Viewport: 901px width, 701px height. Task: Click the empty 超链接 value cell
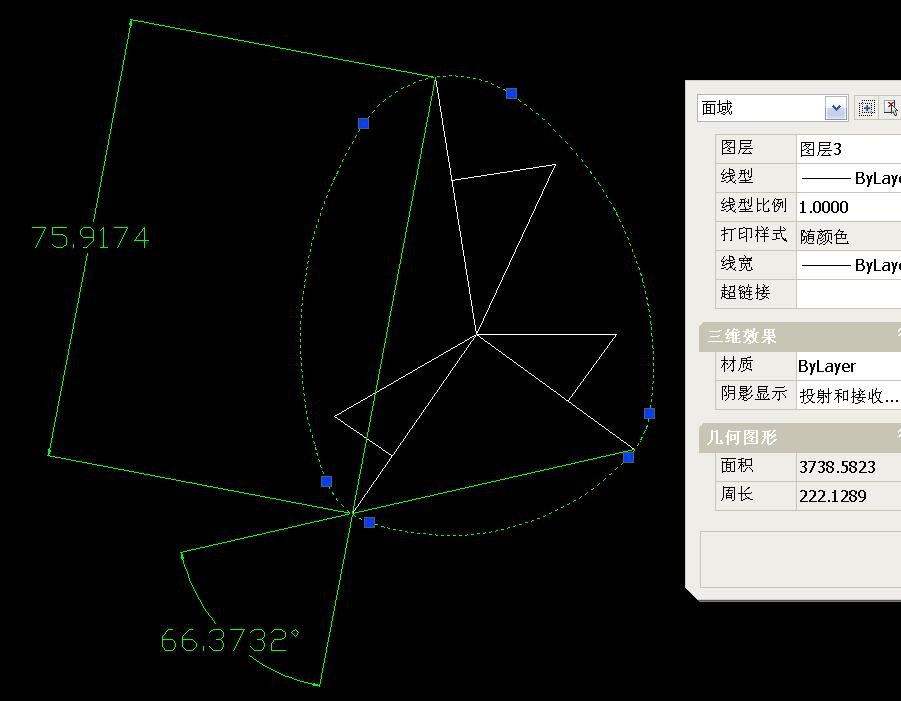coord(849,294)
